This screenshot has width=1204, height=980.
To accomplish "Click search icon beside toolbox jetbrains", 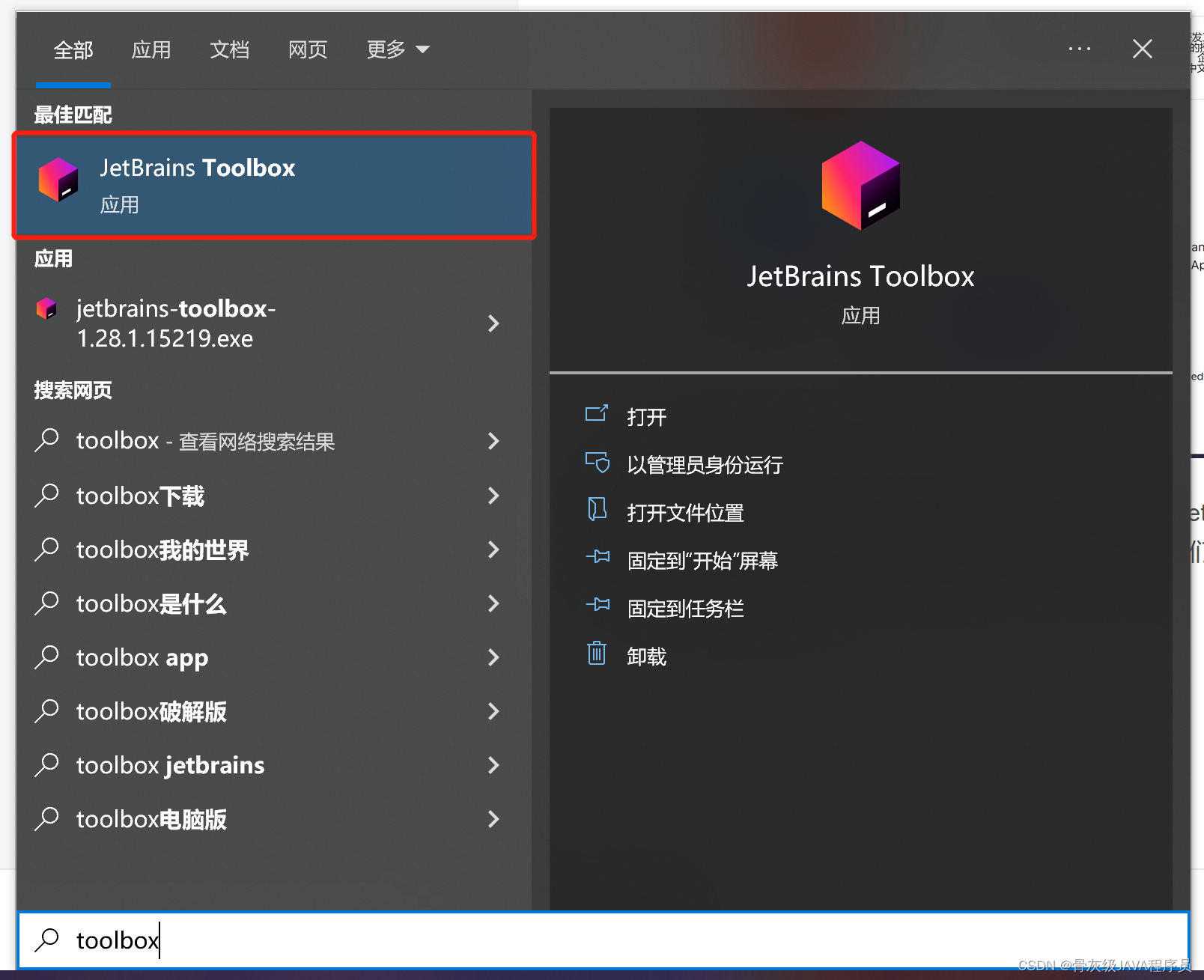I will tap(47, 764).
